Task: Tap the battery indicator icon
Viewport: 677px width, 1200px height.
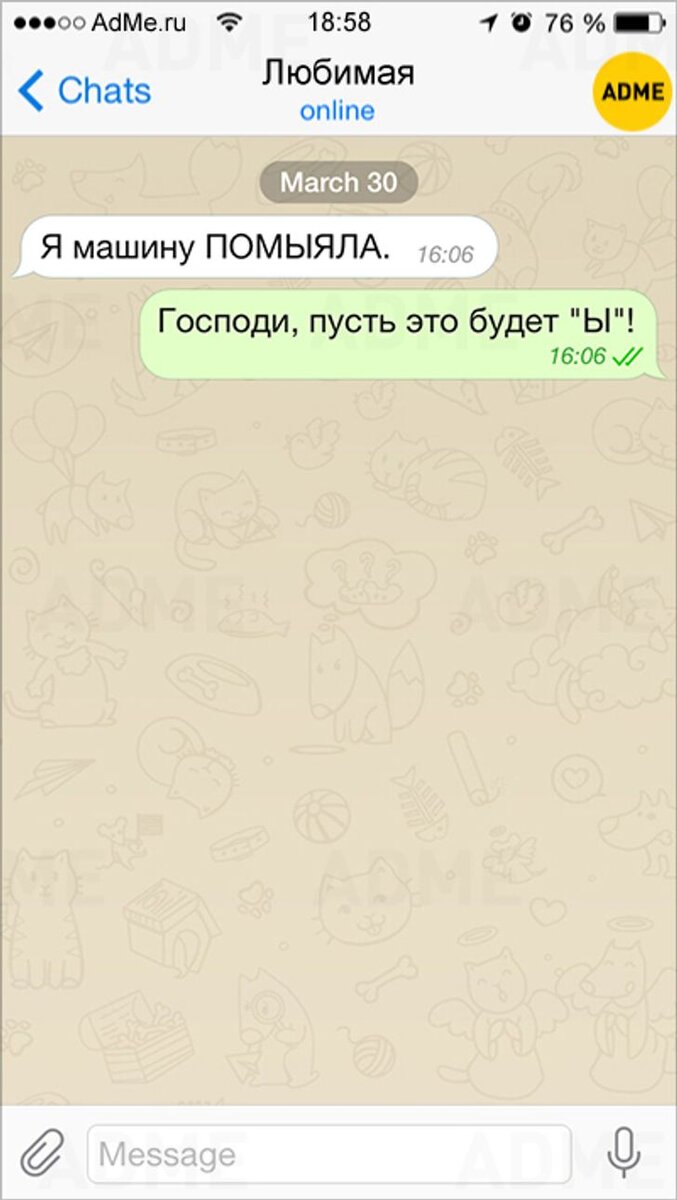Action: (641, 22)
